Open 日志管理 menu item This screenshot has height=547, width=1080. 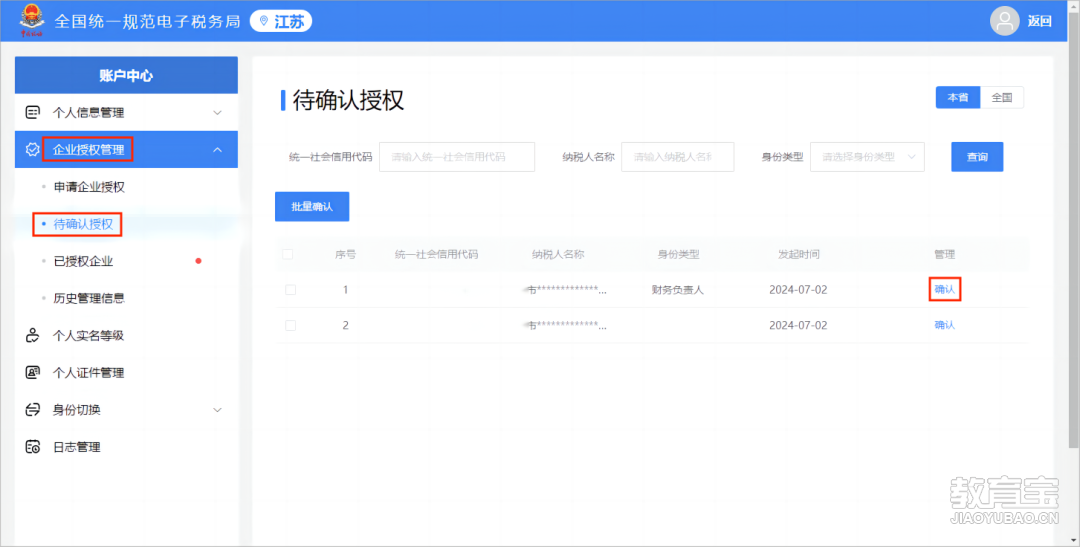(76, 447)
